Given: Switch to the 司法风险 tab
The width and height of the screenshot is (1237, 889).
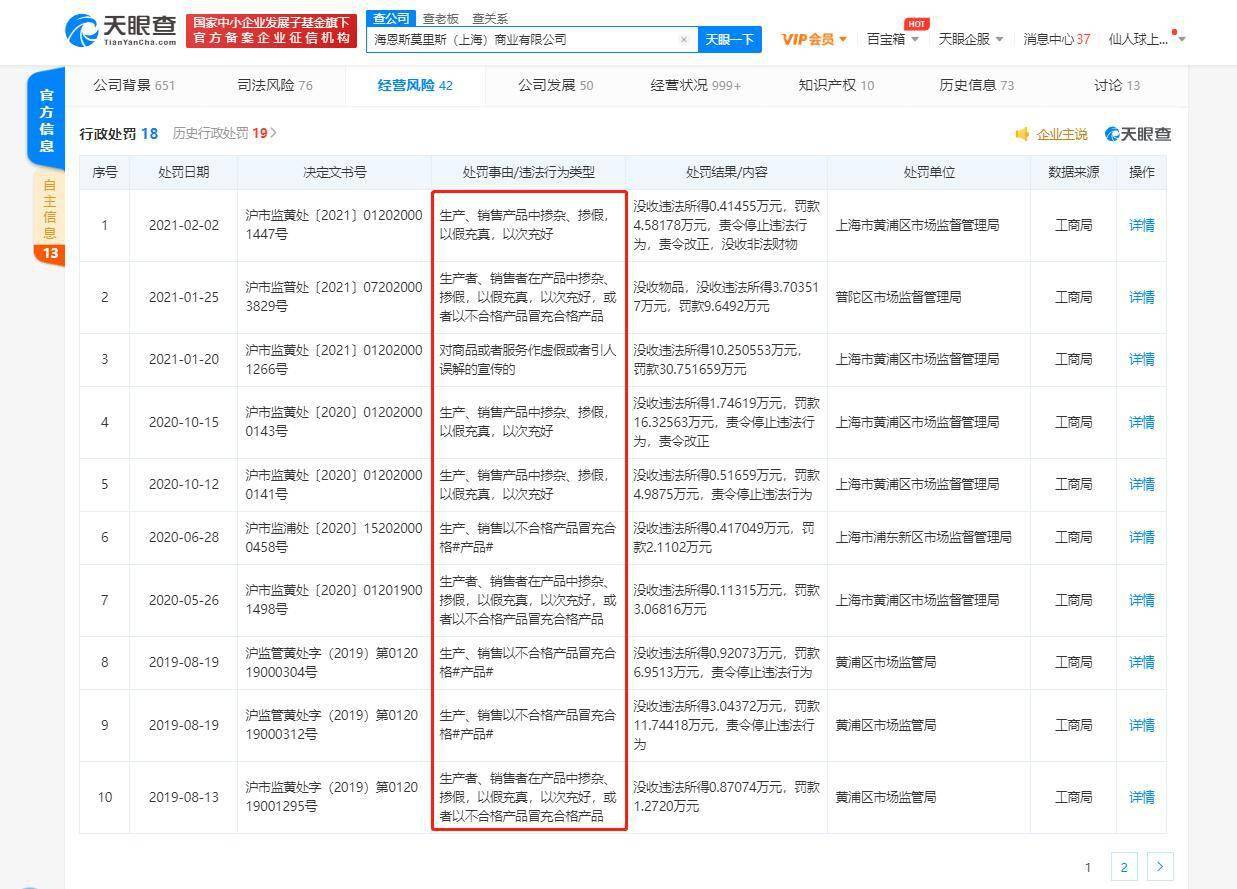Looking at the screenshot, I should point(275,85).
